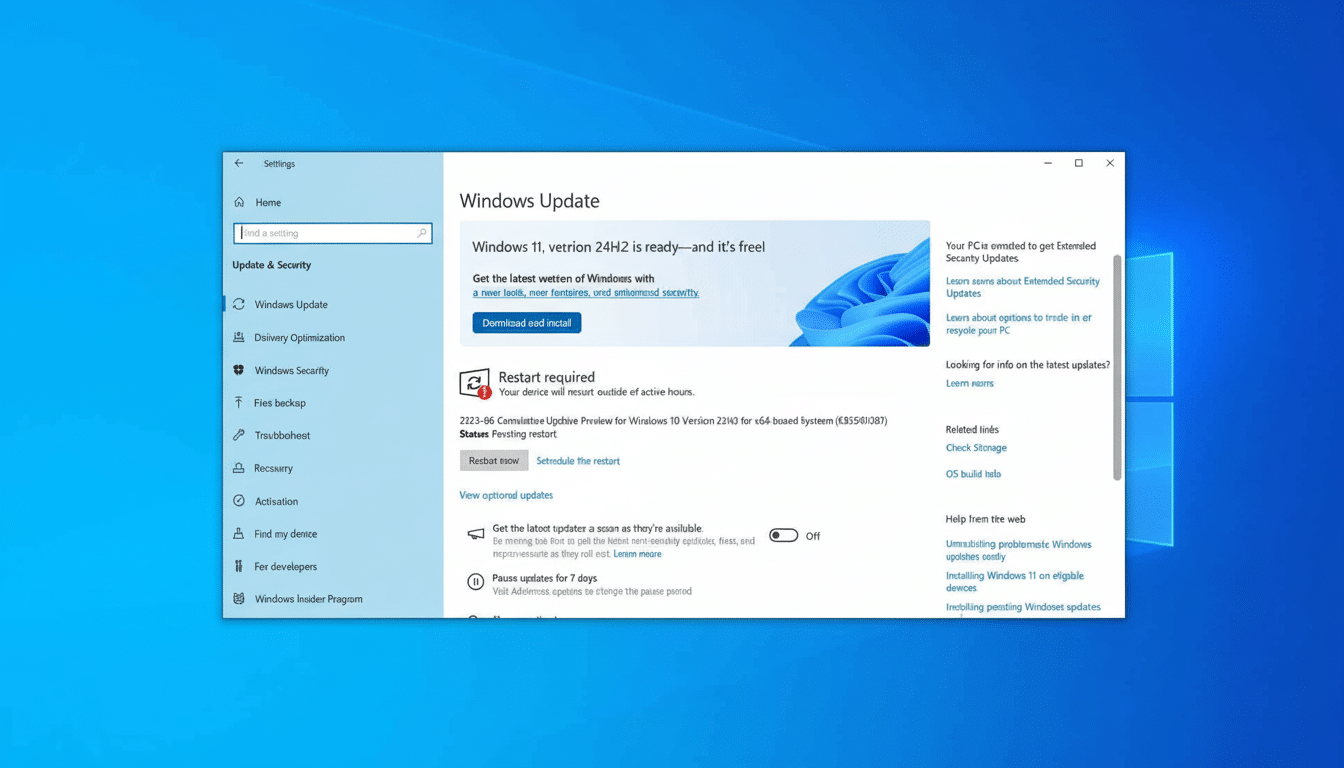Viewport: 1344px width, 768px height.
Task: Click the Download and install button
Action: pos(526,322)
